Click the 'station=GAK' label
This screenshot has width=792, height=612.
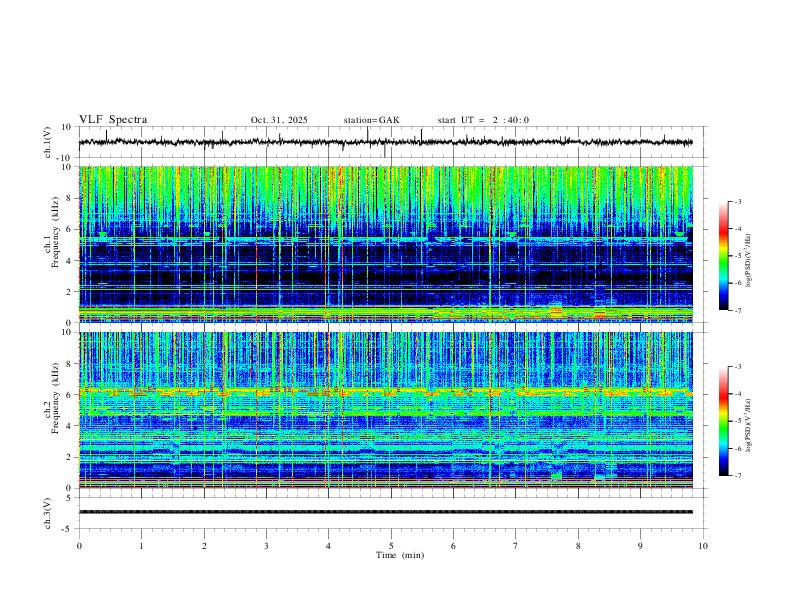click(x=371, y=120)
